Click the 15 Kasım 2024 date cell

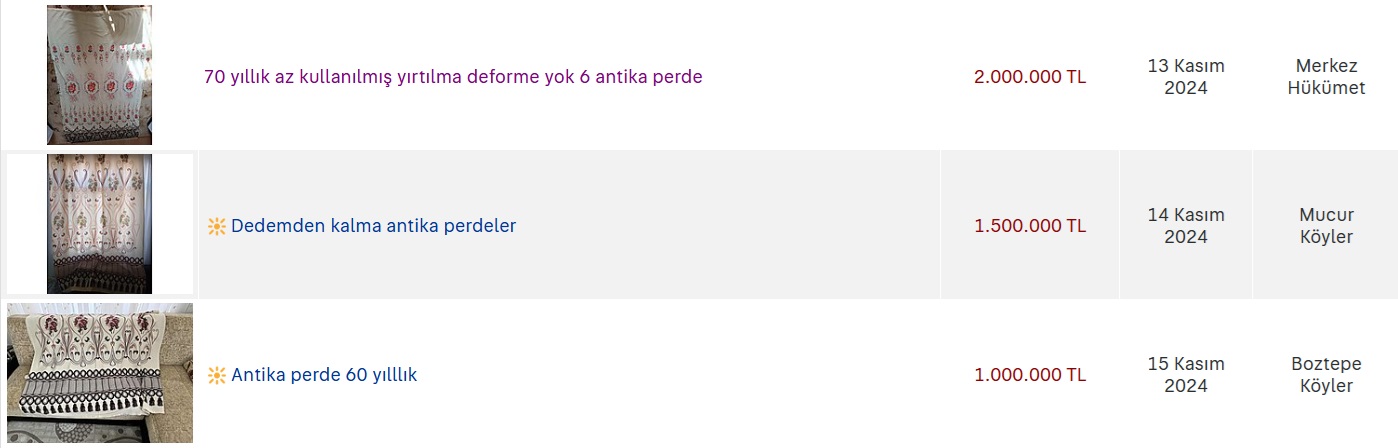pos(1186,374)
